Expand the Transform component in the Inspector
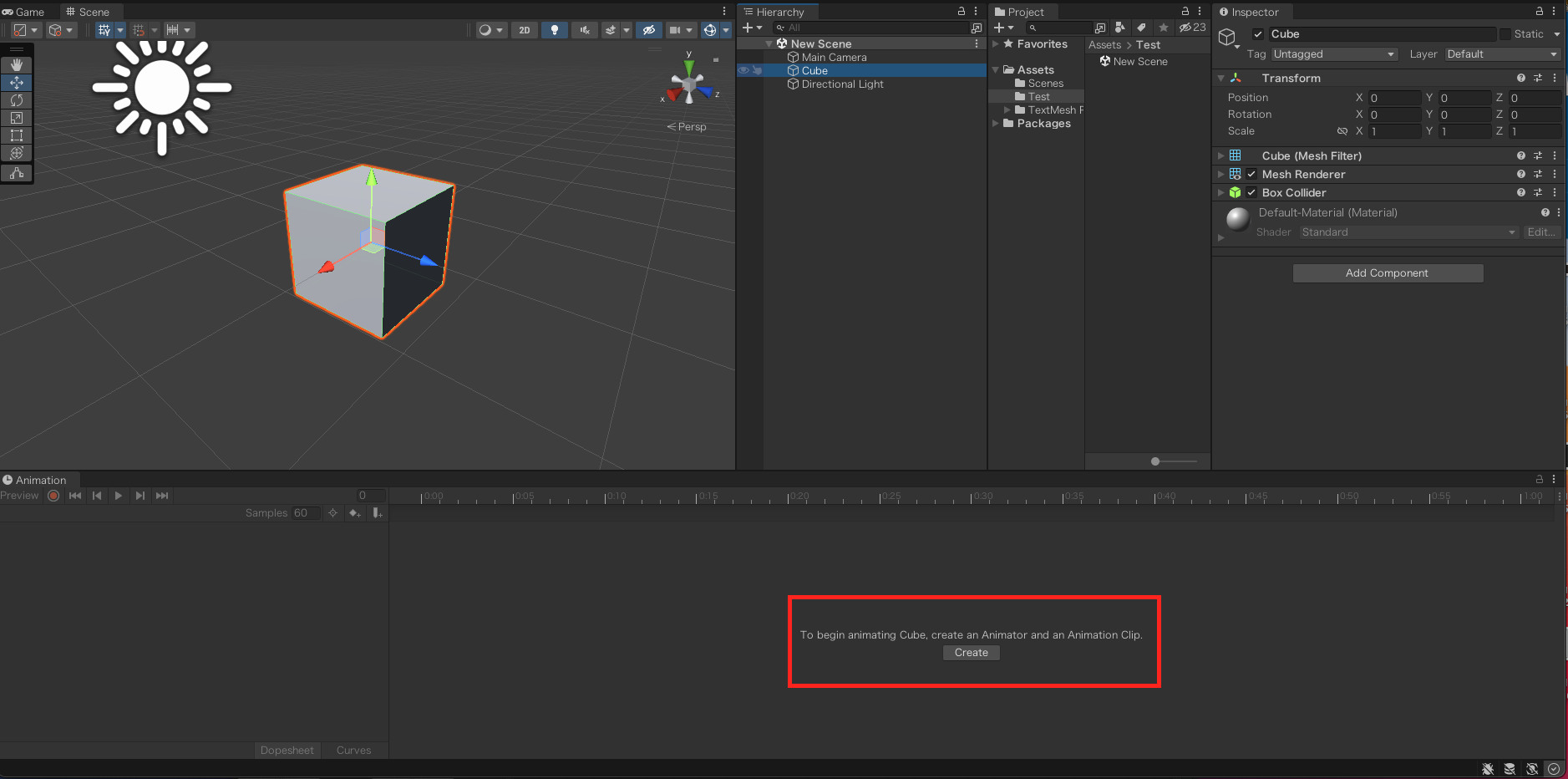The image size is (1568, 779). pyautogui.click(x=1220, y=78)
